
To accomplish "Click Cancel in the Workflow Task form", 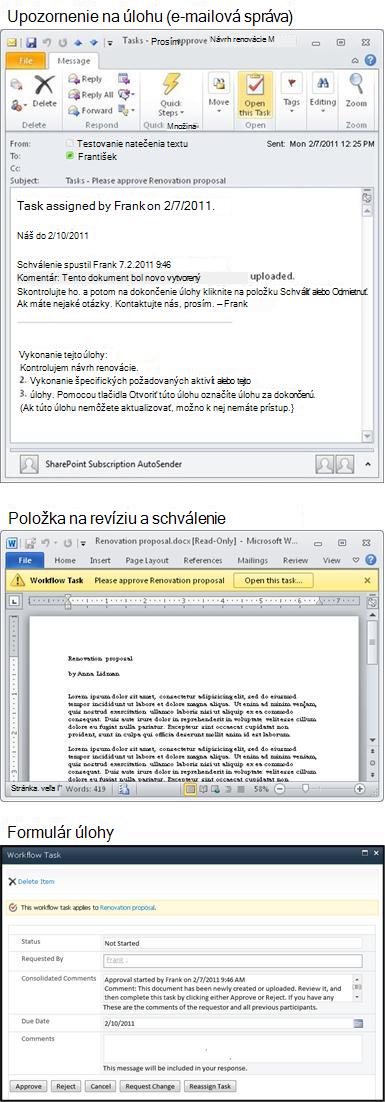I will click(x=101, y=1086).
